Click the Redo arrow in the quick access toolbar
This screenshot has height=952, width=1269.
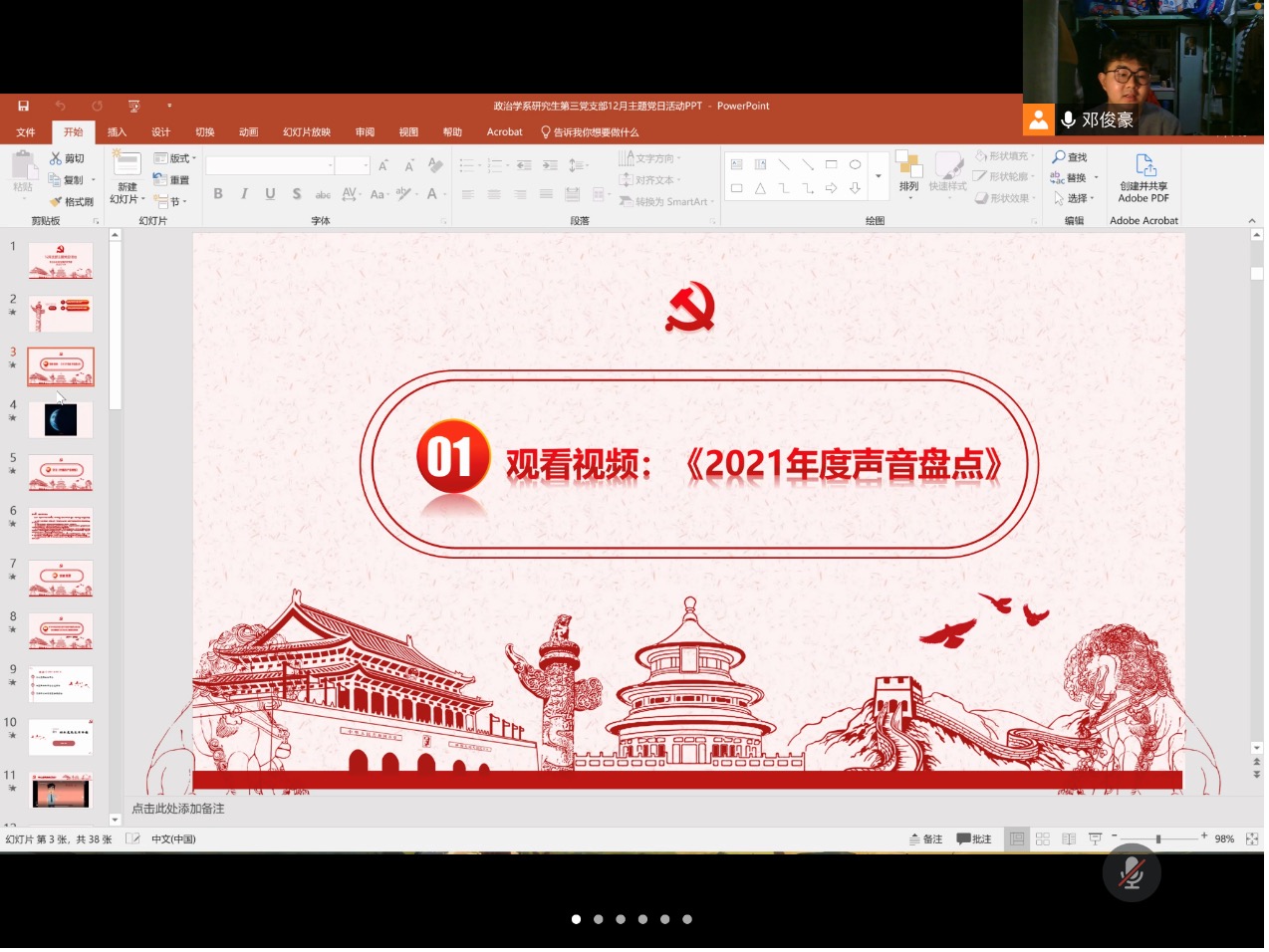tap(97, 106)
